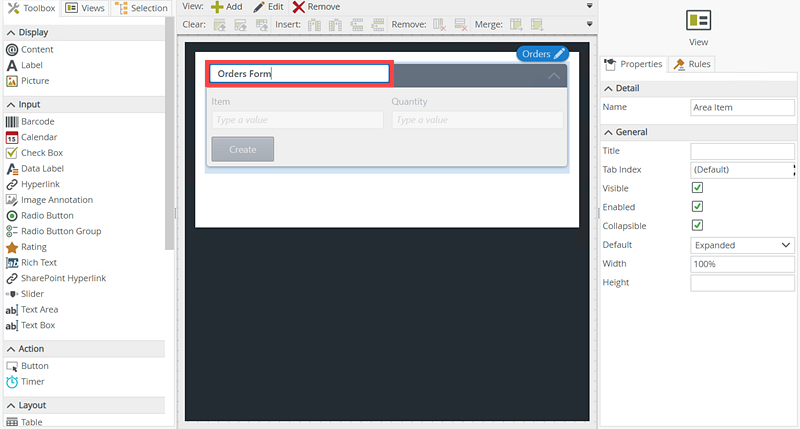Click the Merge cell right icon
The height and width of the screenshot is (429, 800).
pos(516,24)
